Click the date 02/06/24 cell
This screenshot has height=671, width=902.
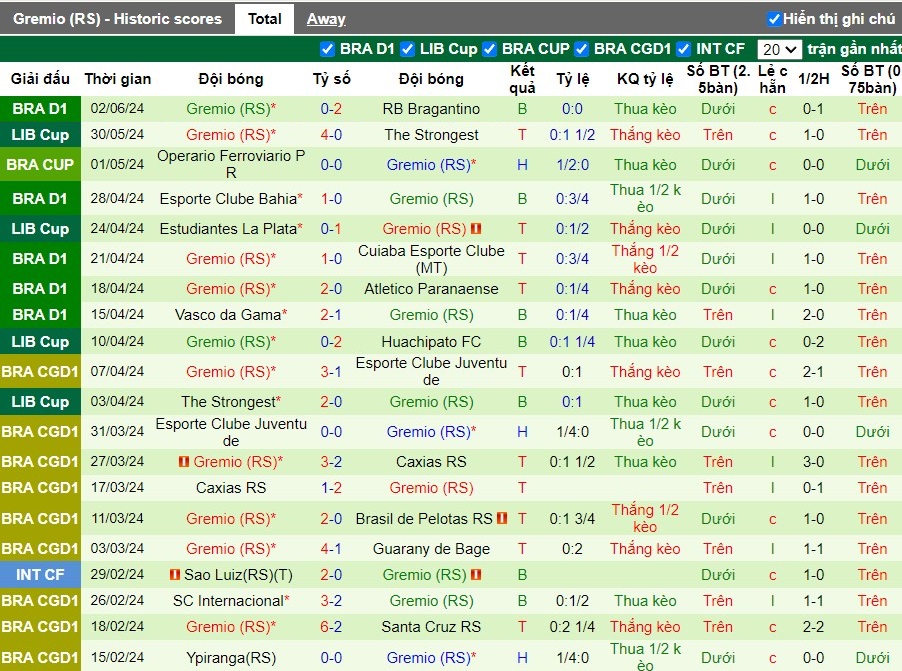click(117, 109)
